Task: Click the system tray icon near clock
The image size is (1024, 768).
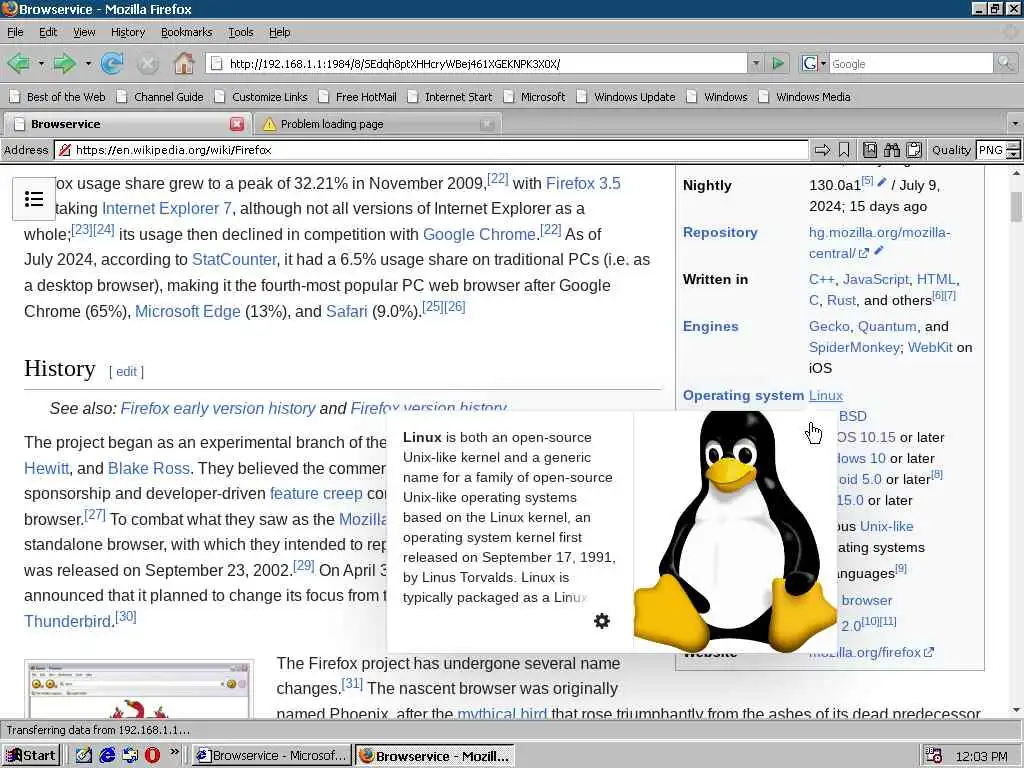Action: pyautogui.click(x=933, y=756)
